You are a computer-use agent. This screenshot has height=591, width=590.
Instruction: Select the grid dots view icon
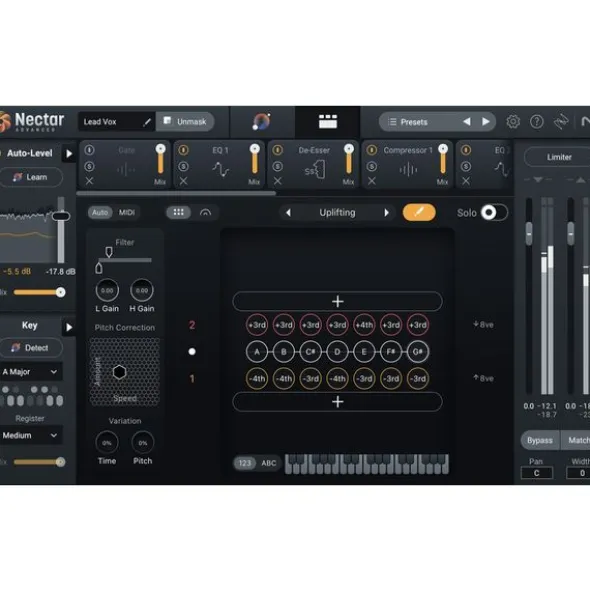tap(178, 212)
